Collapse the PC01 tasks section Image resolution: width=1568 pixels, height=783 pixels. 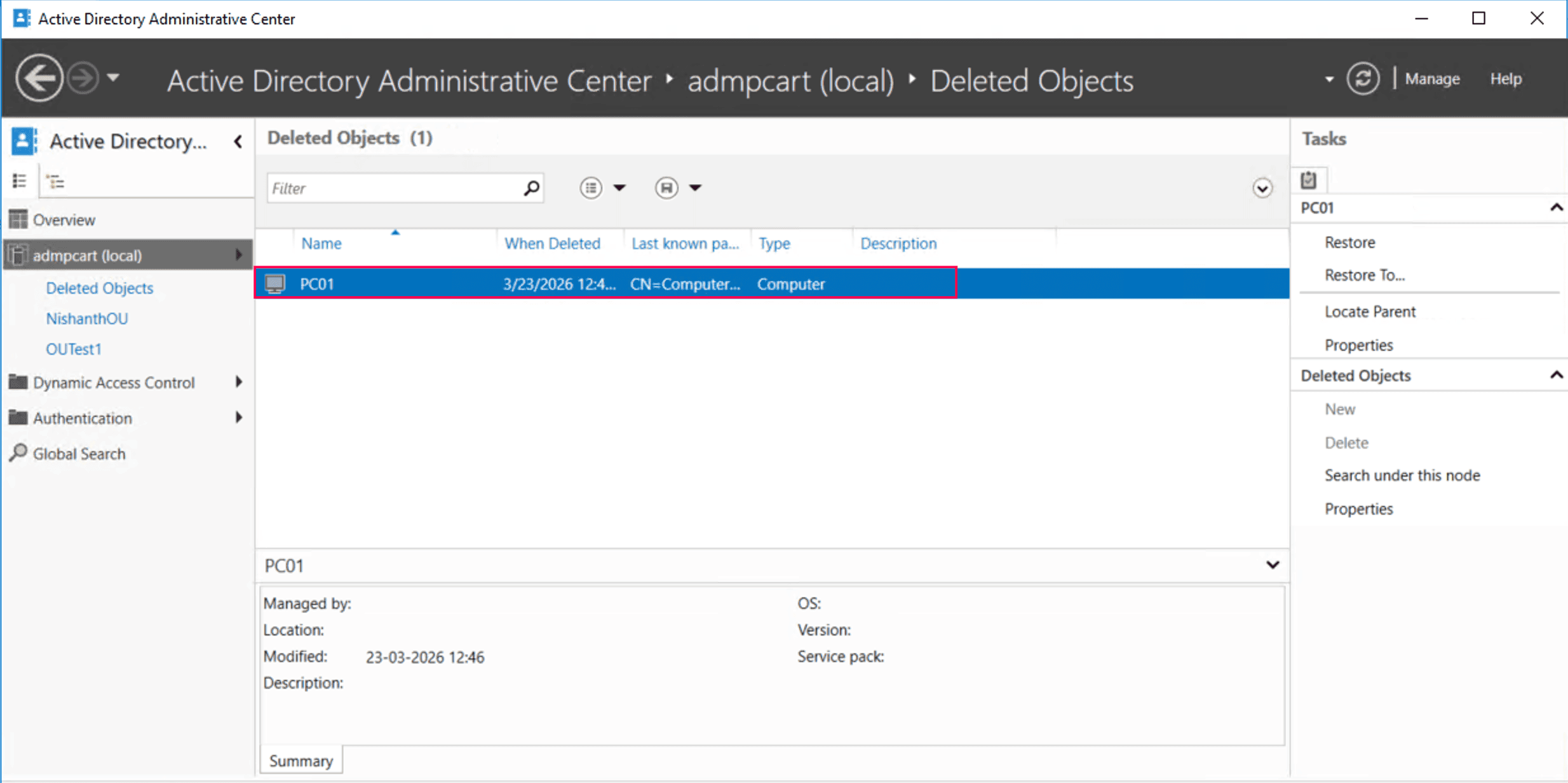1557,207
